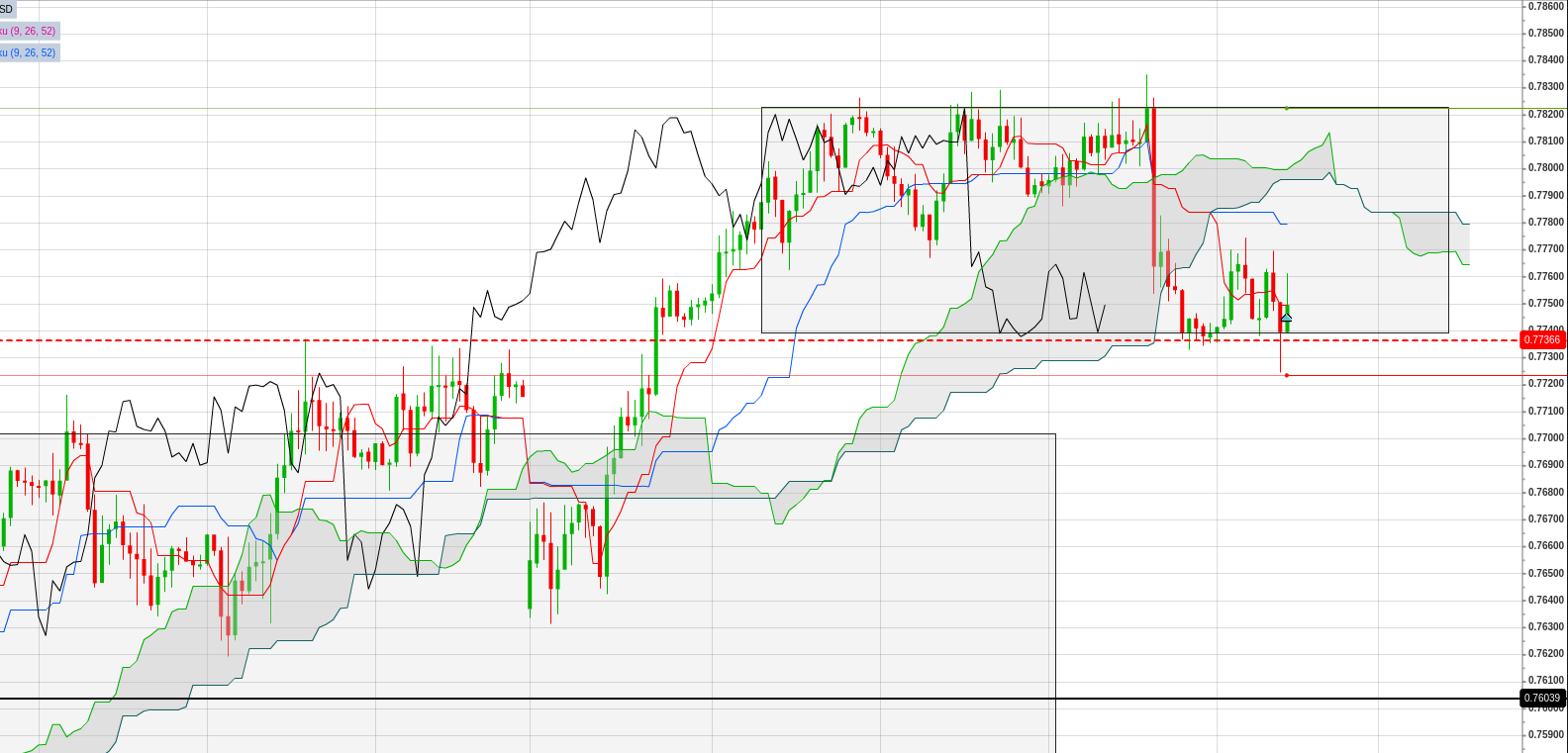This screenshot has height=753, width=1568.
Task: Click the 0.76400 price axis label
Action: (x=1545, y=600)
